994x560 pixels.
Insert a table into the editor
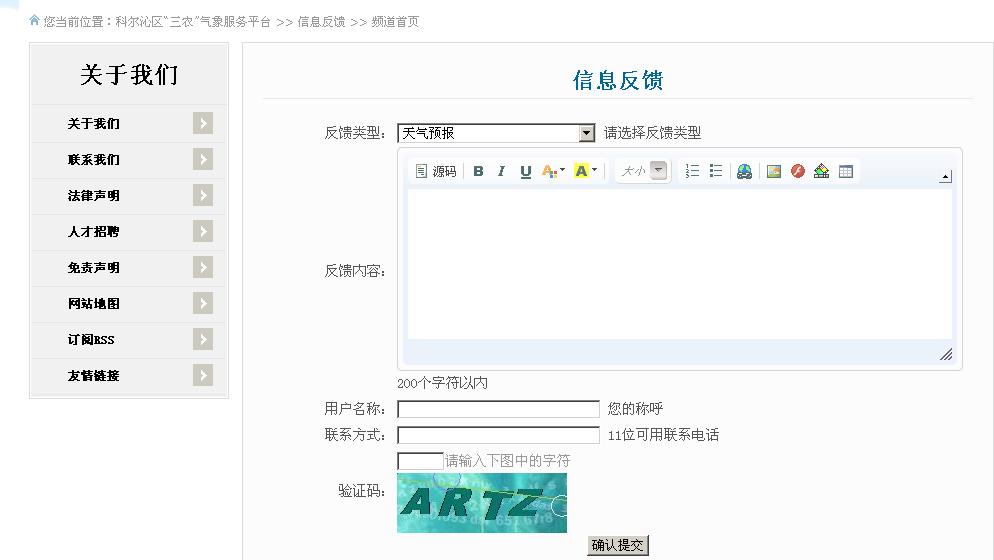click(x=846, y=171)
